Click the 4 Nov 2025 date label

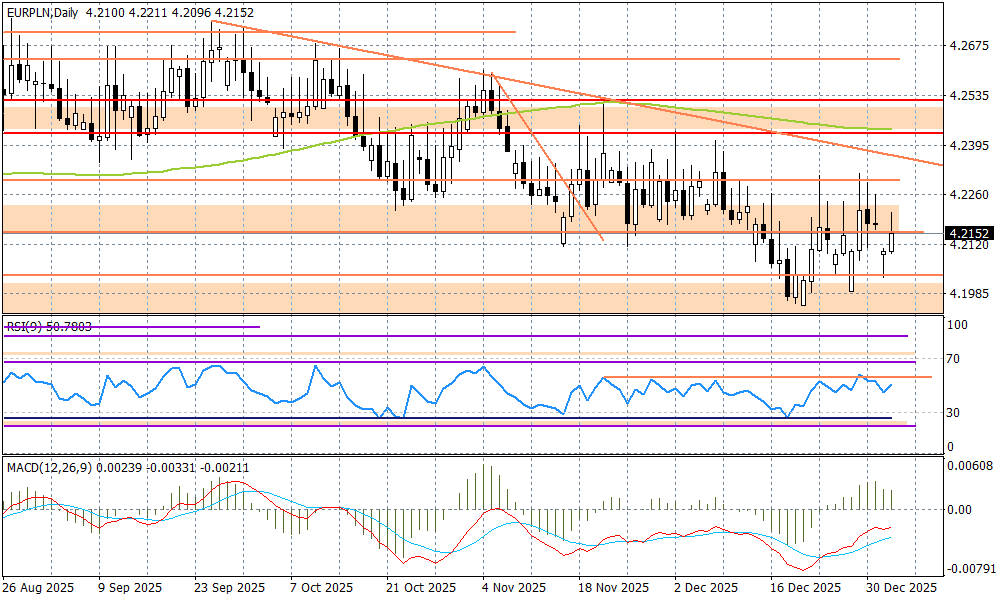(512, 587)
